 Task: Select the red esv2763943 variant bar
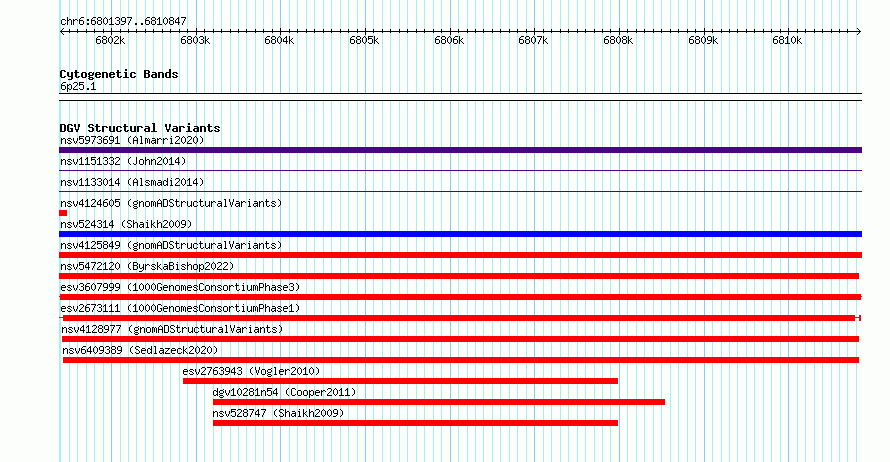pyautogui.click(x=400, y=381)
